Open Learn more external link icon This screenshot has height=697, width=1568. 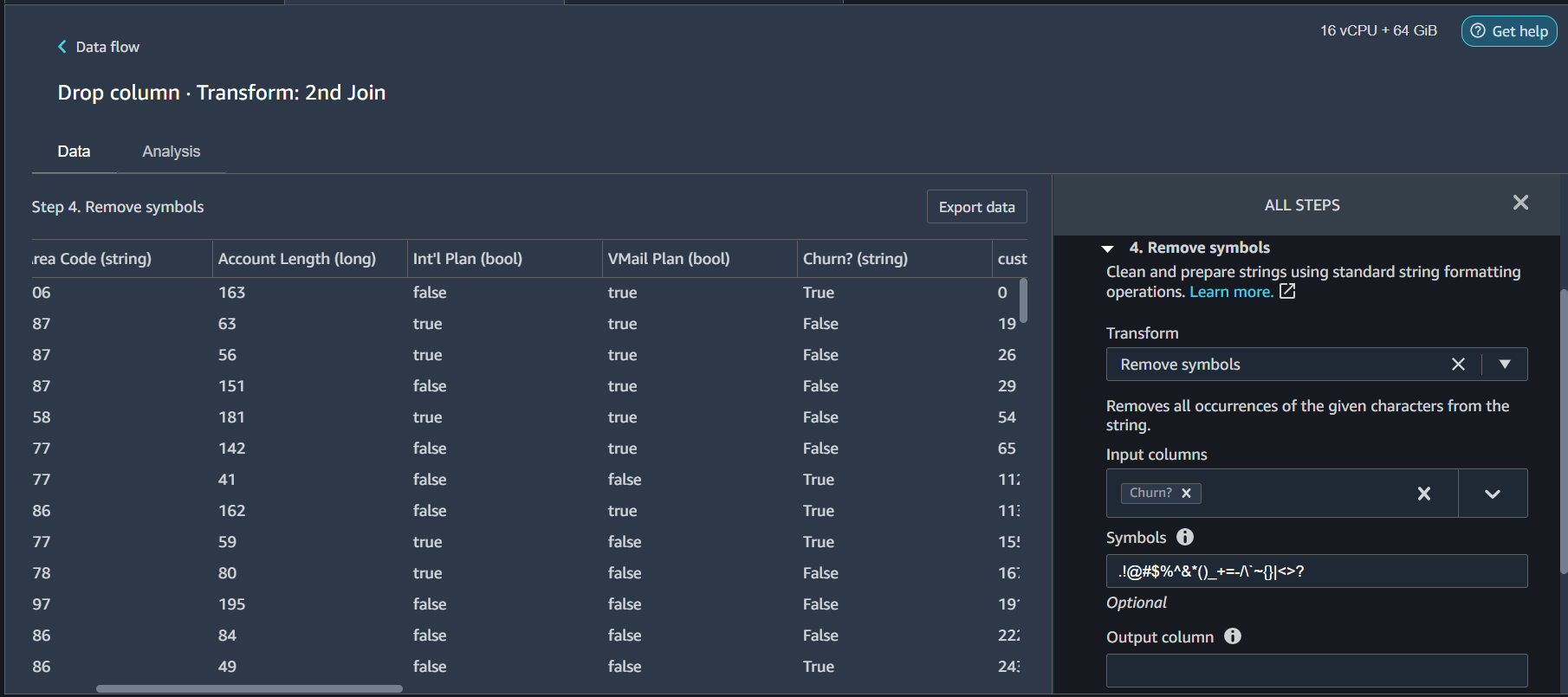1287,292
